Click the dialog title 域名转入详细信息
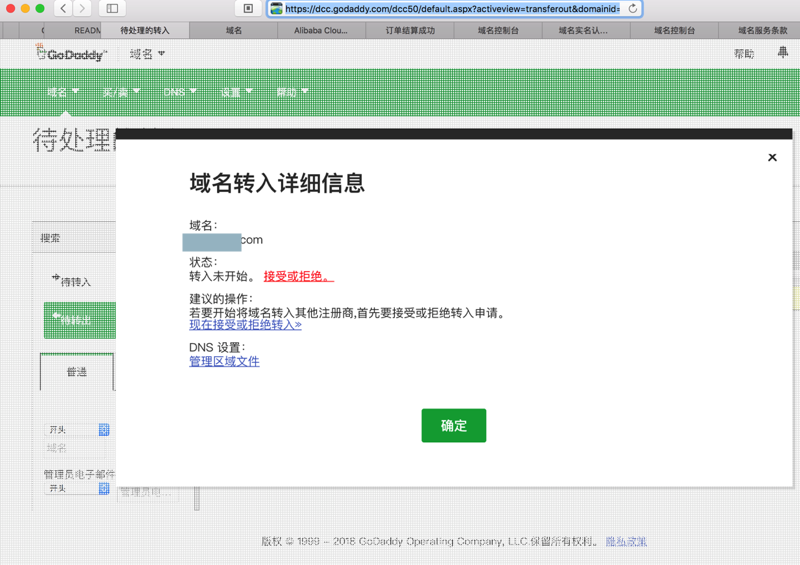The height and width of the screenshot is (565, 800). point(277,183)
